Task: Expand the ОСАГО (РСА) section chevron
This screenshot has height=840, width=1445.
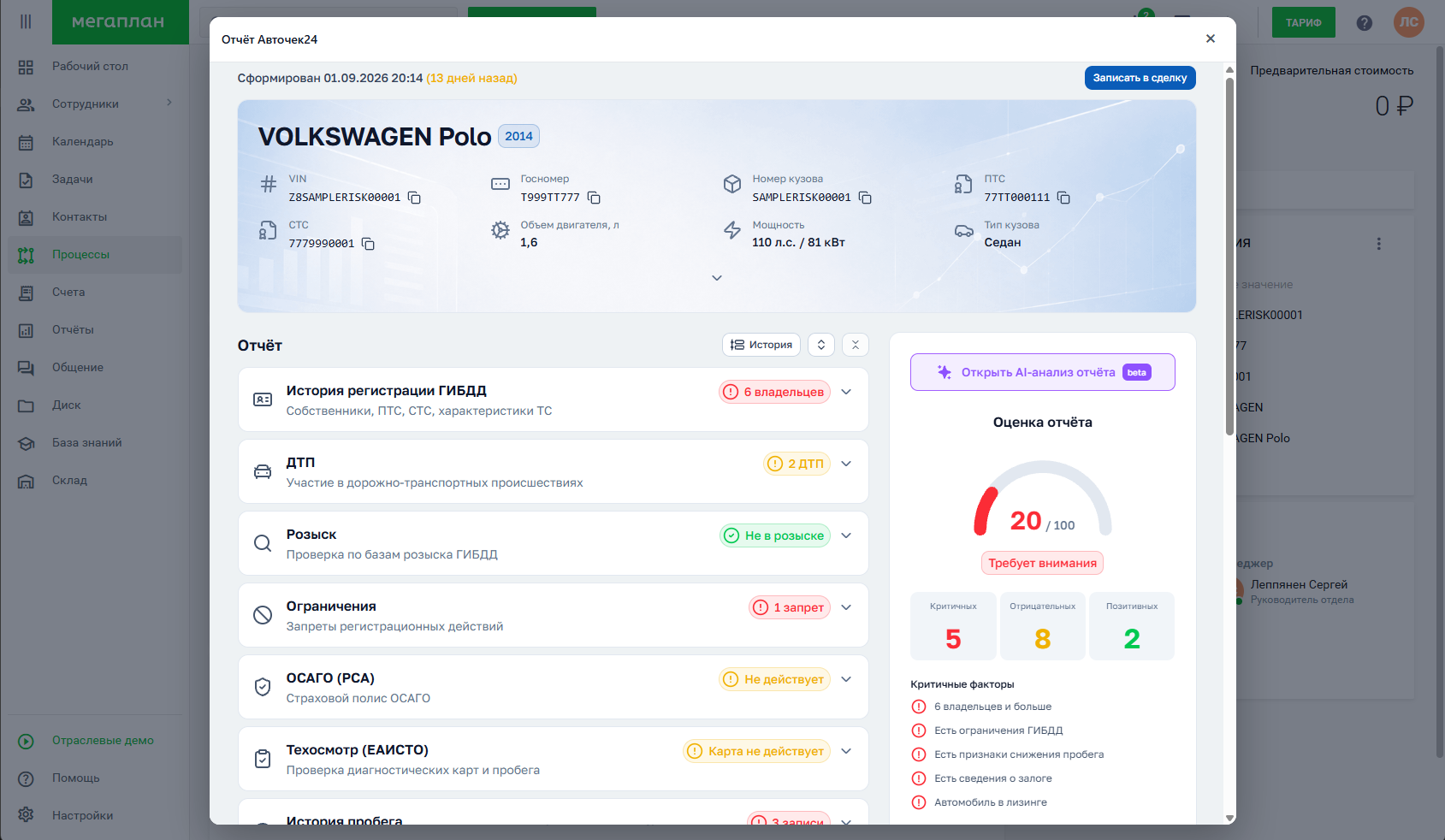Action: pyautogui.click(x=846, y=679)
